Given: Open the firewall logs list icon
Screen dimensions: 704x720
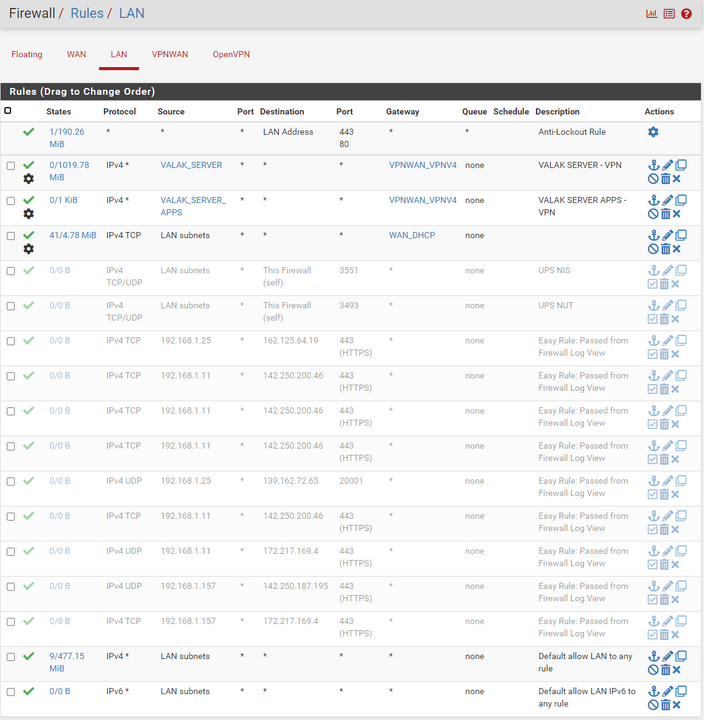Looking at the screenshot, I should (x=670, y=14).
